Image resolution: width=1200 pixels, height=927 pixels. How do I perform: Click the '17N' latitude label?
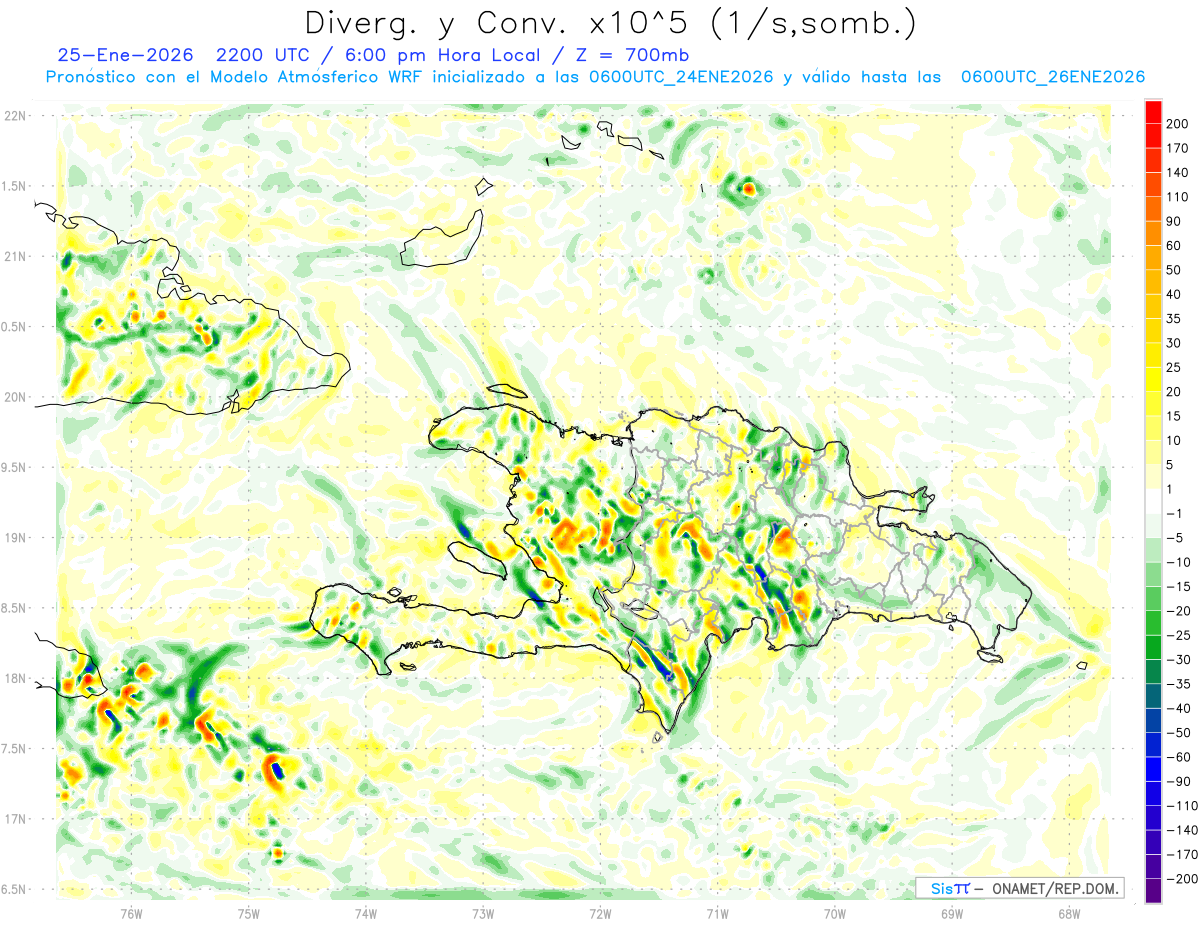pyautogui.click(x=15, y=819)
